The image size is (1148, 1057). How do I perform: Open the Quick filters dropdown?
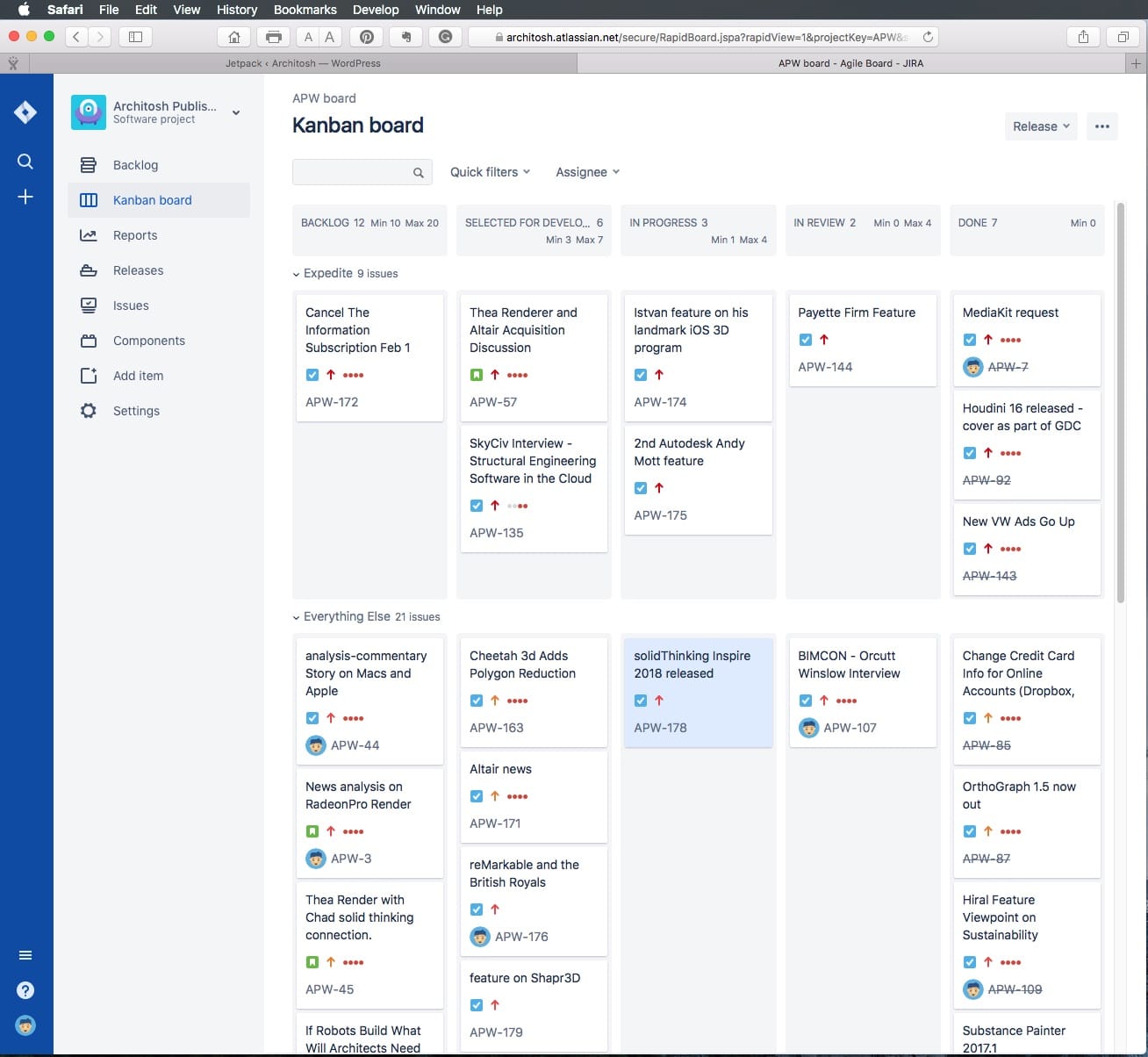tap(490, 172)
